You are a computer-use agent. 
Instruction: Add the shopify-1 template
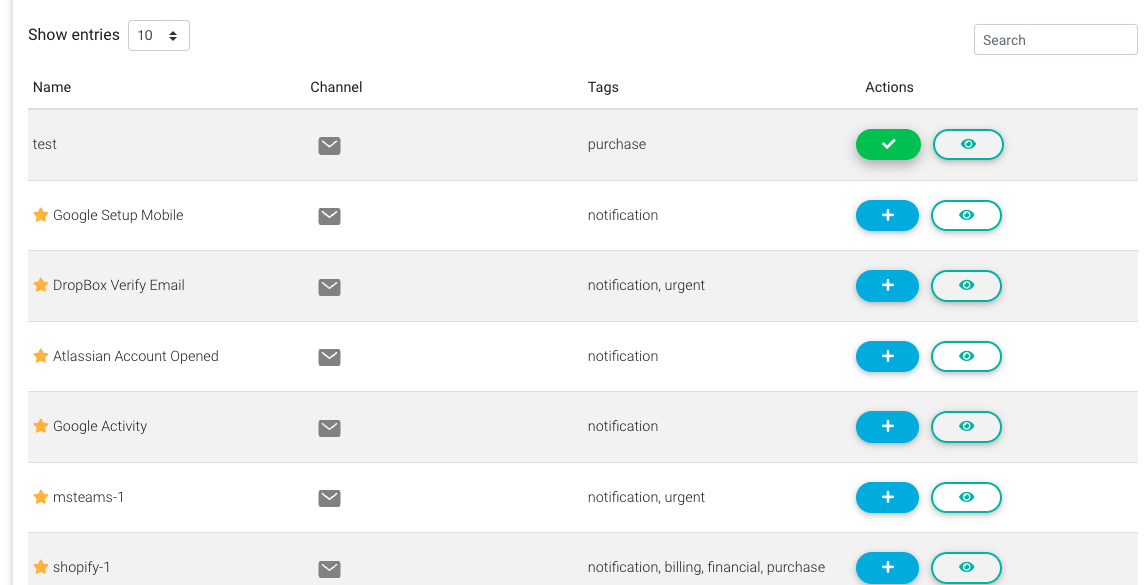(887, 567)
